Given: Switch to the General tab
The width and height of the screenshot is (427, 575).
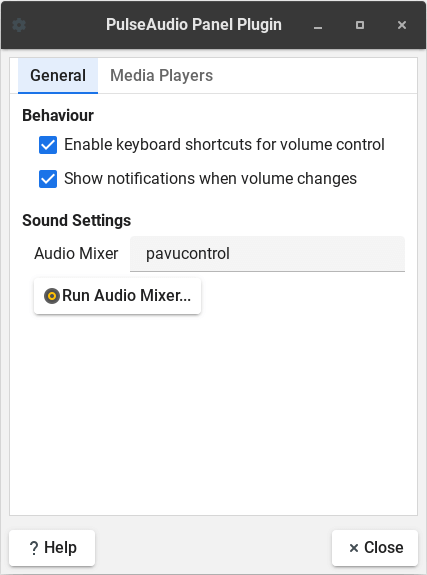Looking at the screenshot, I should click(58, 76).
